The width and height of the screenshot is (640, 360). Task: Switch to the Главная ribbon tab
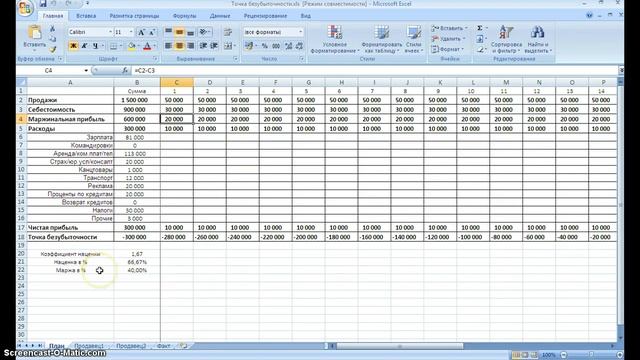53,16
